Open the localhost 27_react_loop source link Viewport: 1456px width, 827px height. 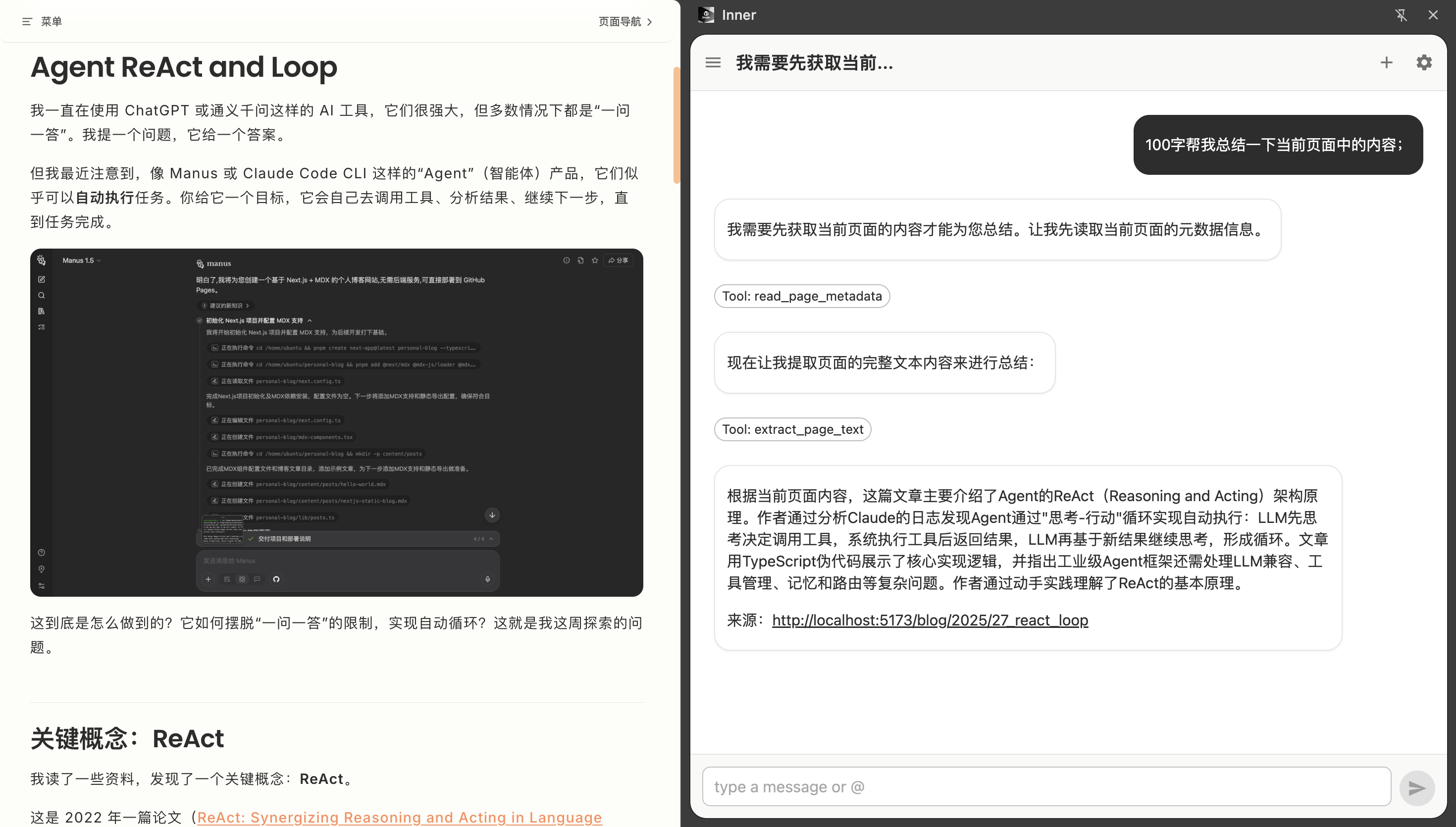(930, 620)
